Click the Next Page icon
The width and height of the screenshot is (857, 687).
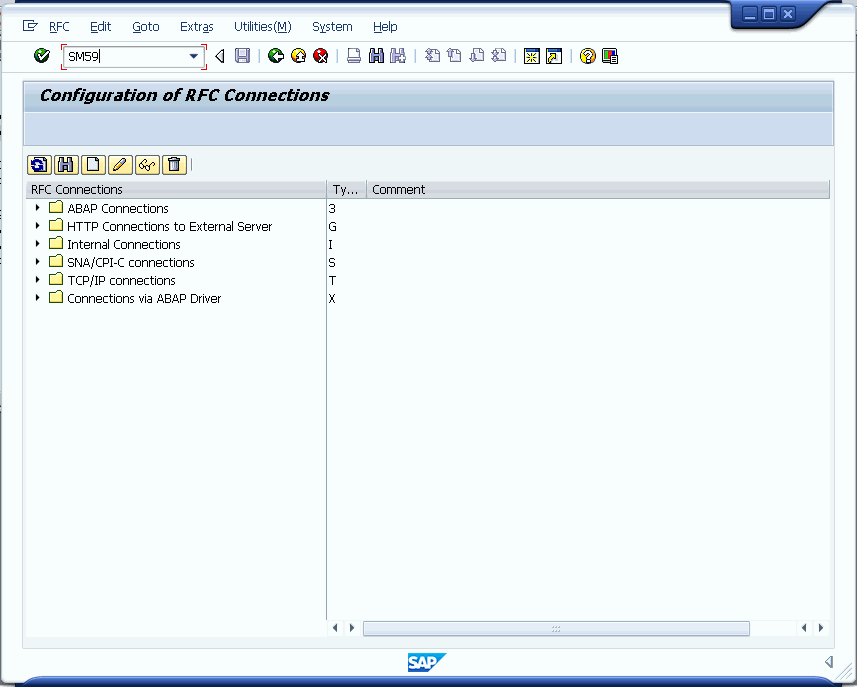tap(477, 56)
